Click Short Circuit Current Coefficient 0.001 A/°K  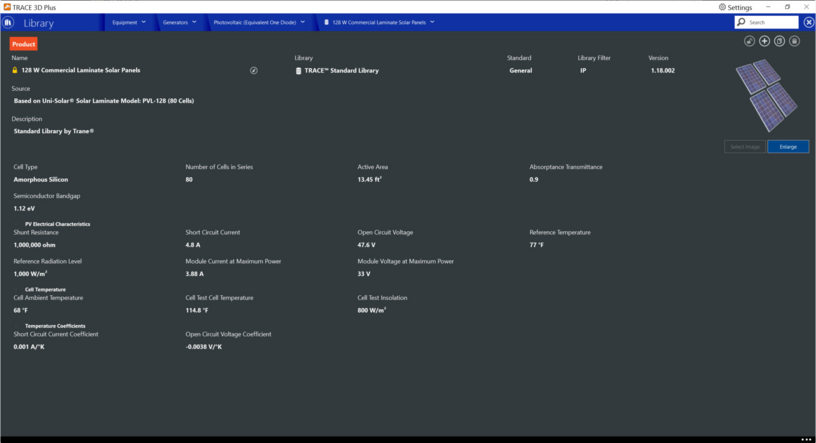point(29,347)
